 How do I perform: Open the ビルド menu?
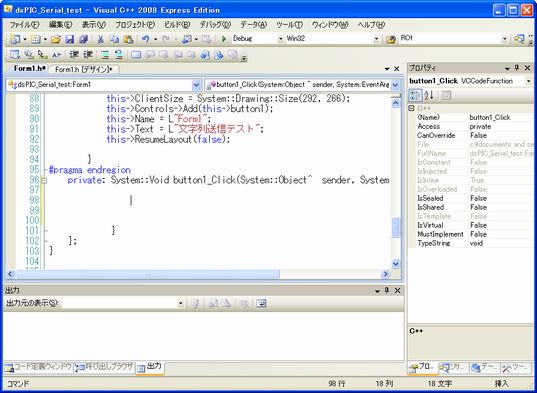pos(177,25)
